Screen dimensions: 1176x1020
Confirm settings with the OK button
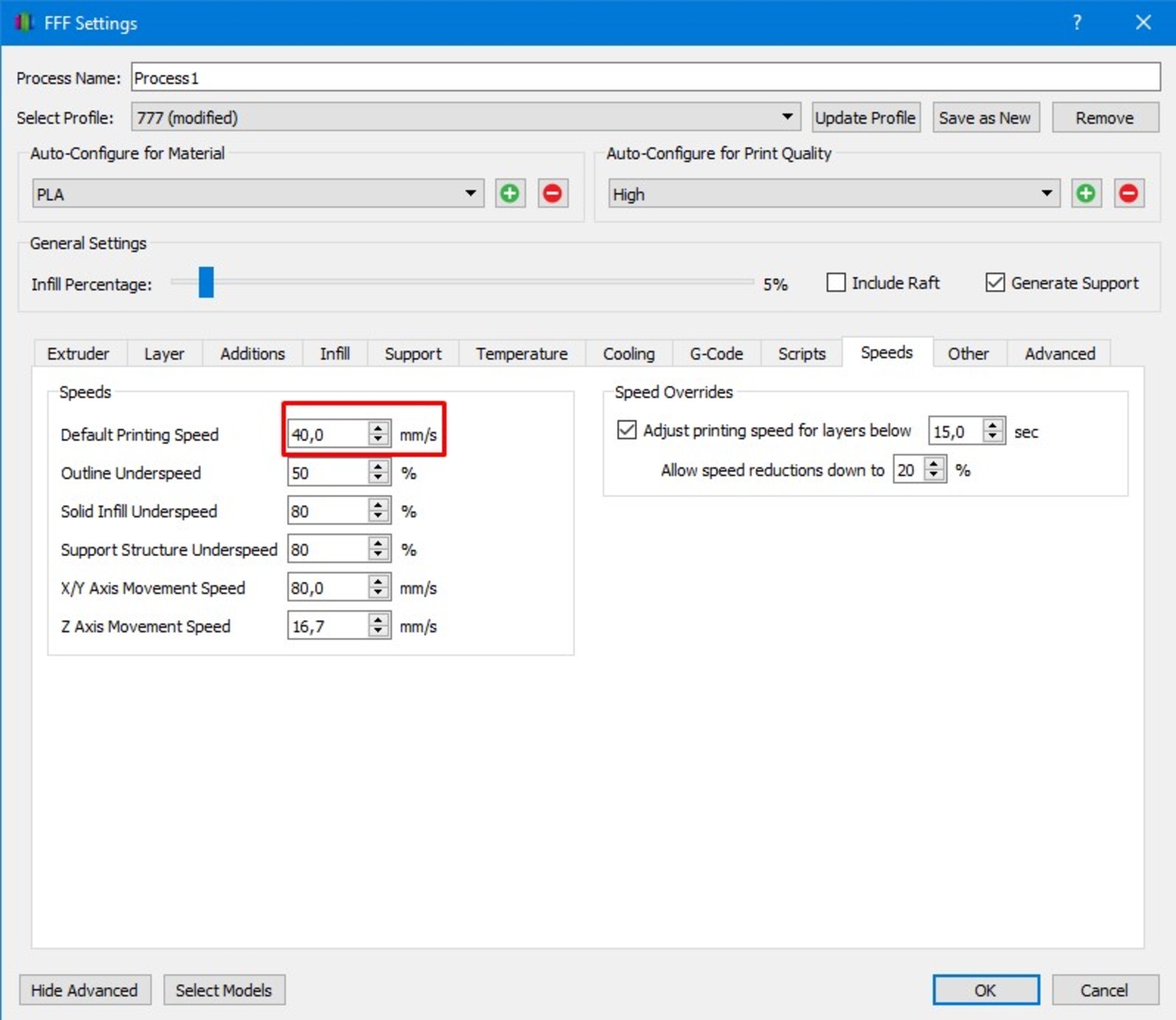pos(985,990)
